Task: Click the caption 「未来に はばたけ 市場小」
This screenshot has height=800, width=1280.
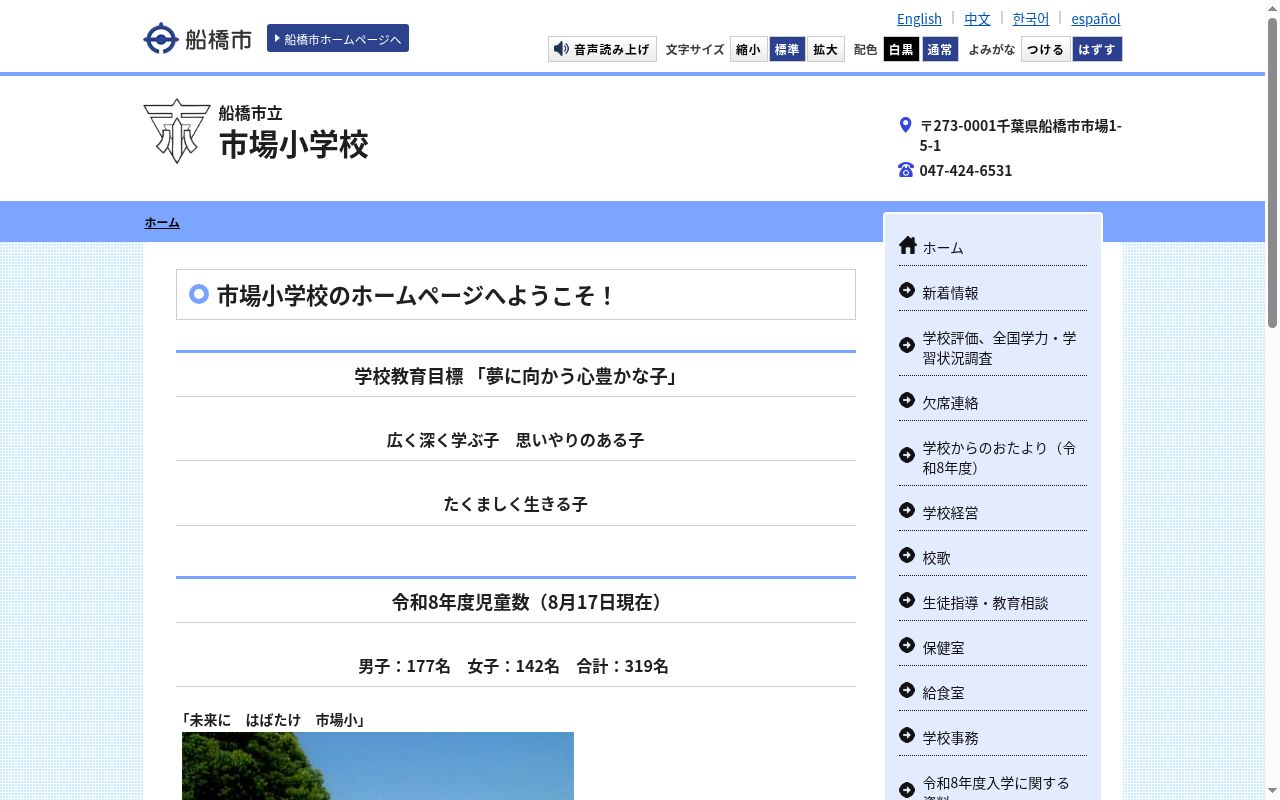Action: [x=273, y=720]
